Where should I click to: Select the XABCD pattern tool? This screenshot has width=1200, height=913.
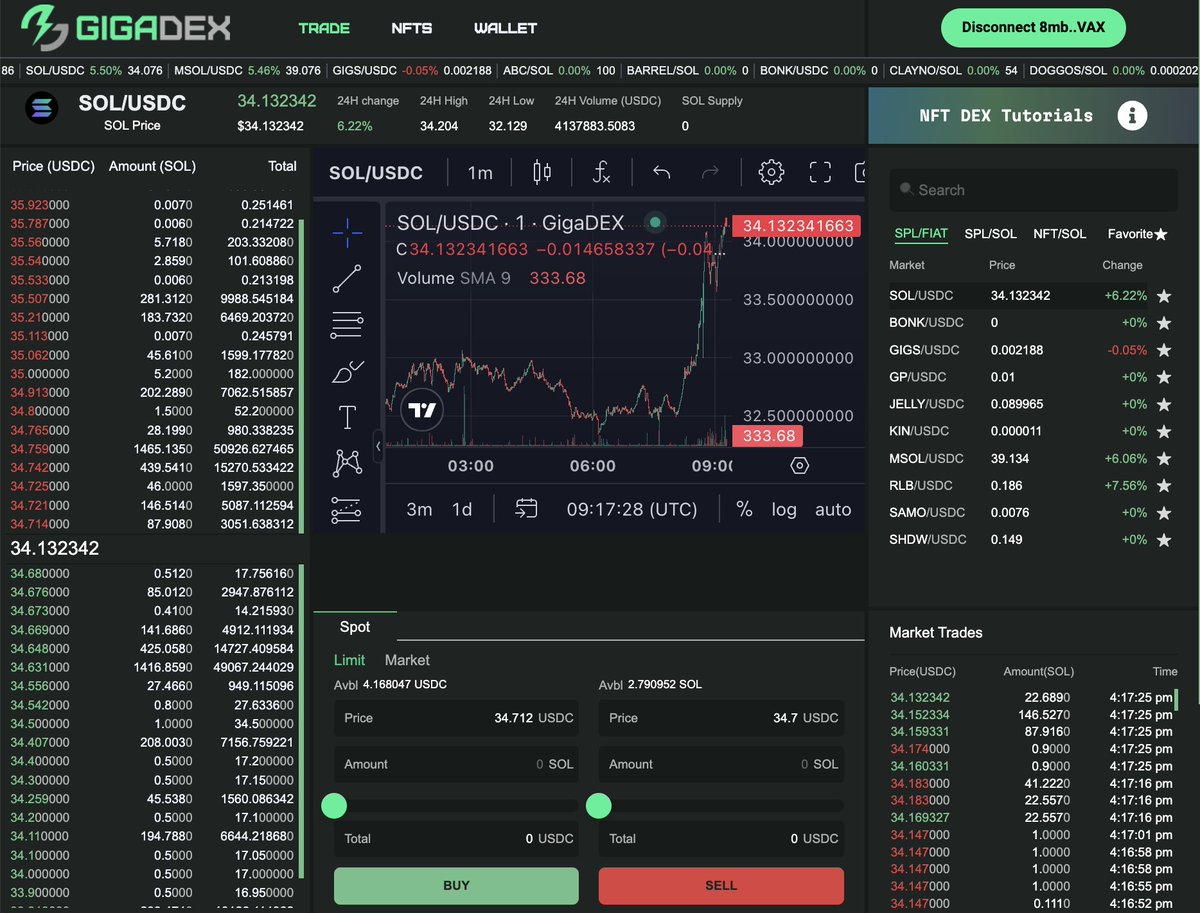point(348,462)
